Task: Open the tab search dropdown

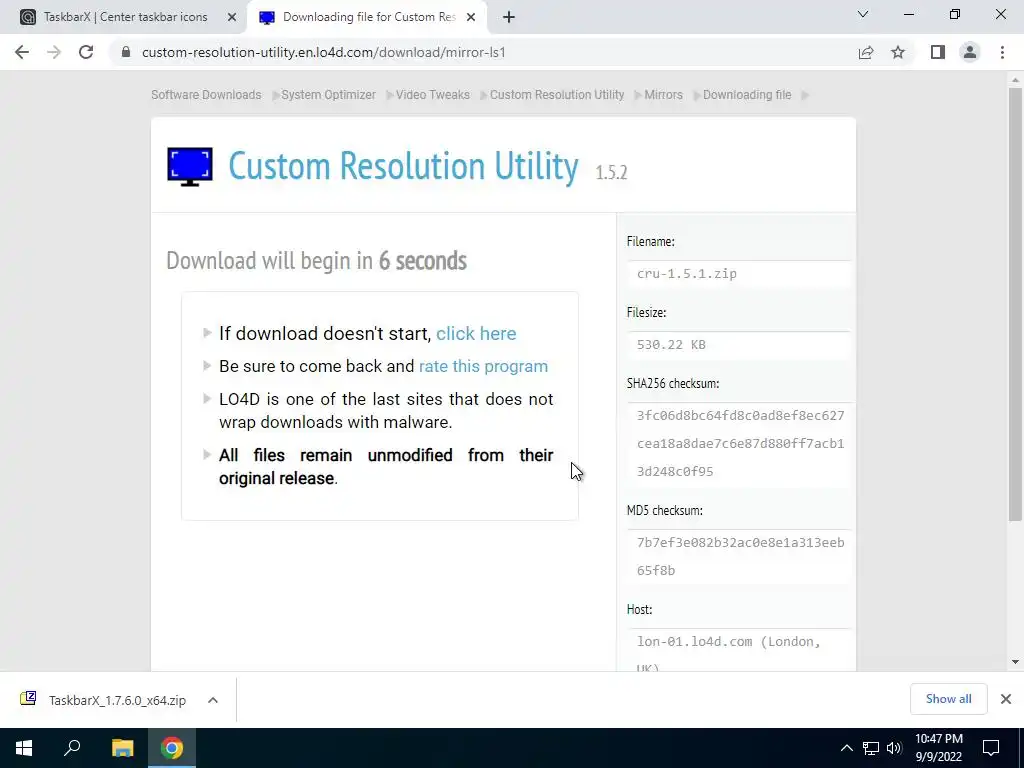Action: click(863, 14)
